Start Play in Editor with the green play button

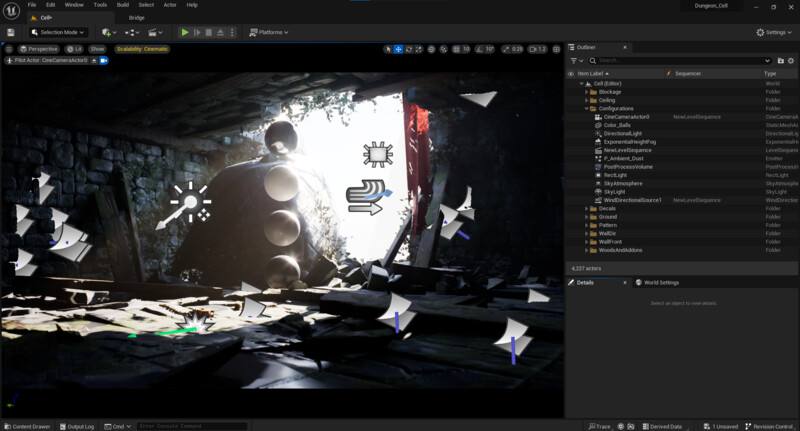click(185, 32)
